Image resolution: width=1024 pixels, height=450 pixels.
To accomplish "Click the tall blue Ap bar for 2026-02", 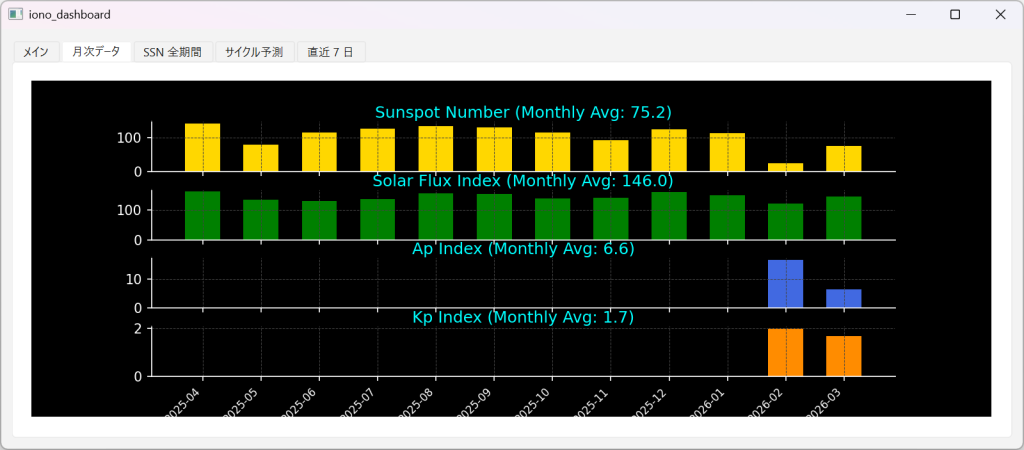I will coord(785,284).
